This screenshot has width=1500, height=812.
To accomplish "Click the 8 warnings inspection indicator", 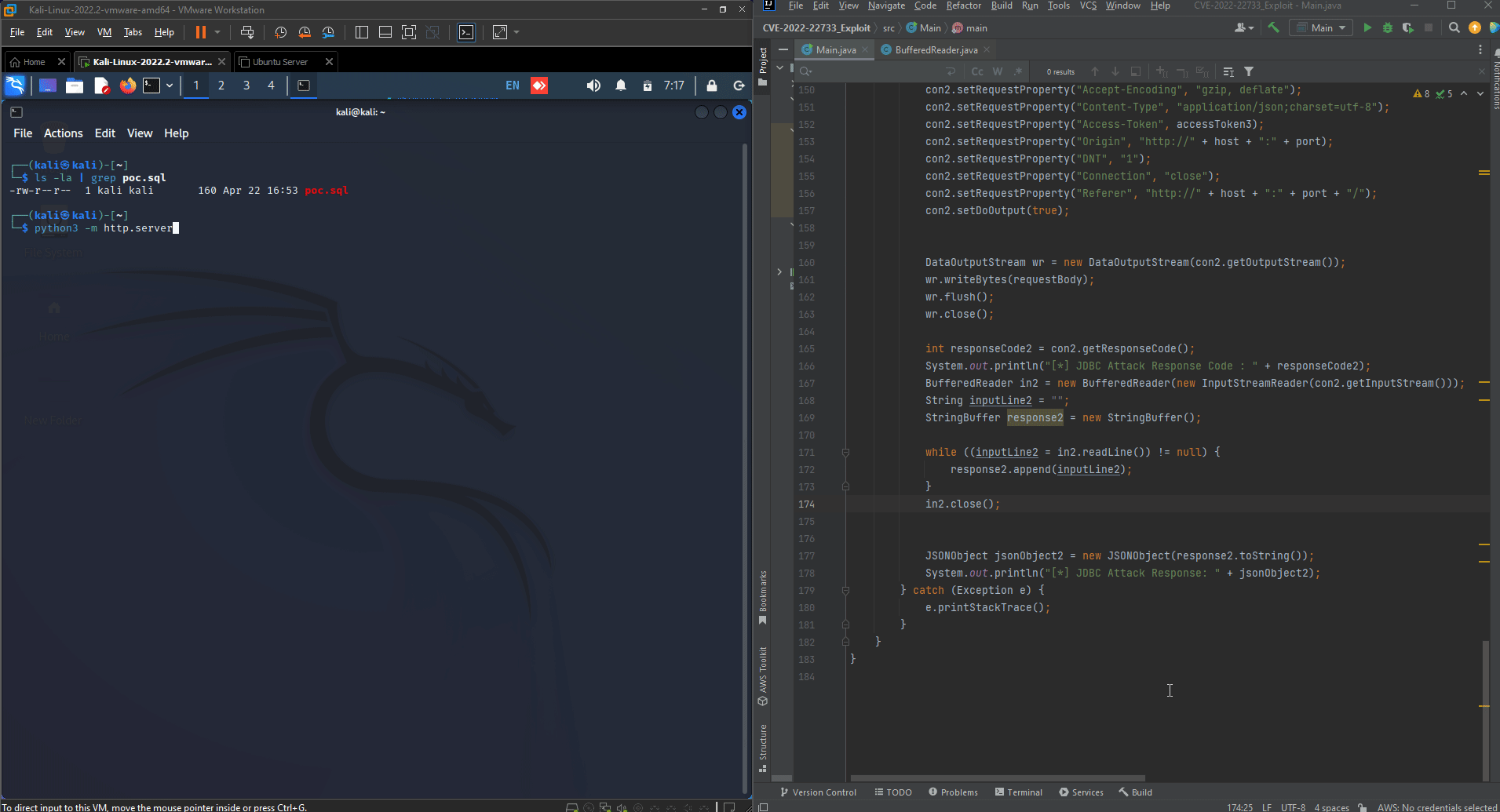I will [x=1422, y=93].
